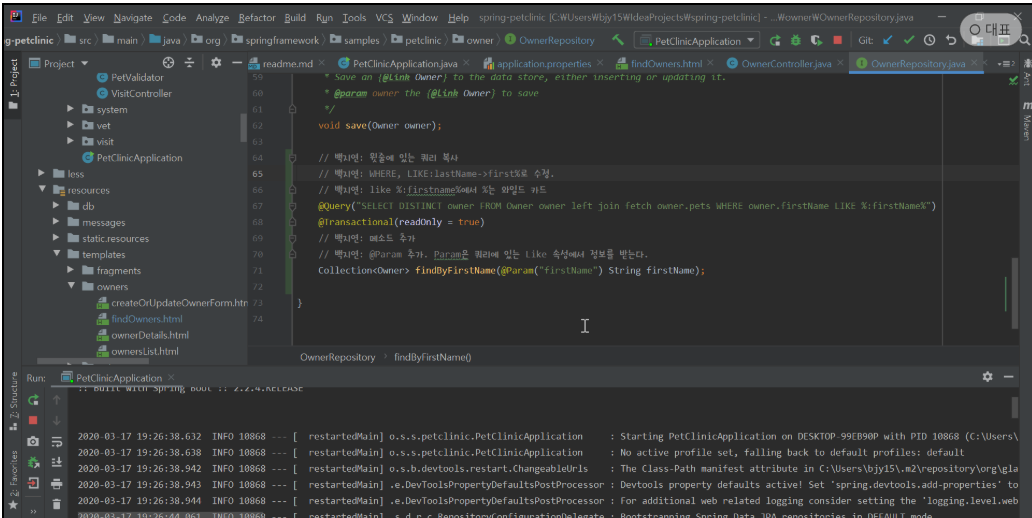Open PetClinicApplication run configuration dropdown
1032x518 pixels.
[697, 41]
